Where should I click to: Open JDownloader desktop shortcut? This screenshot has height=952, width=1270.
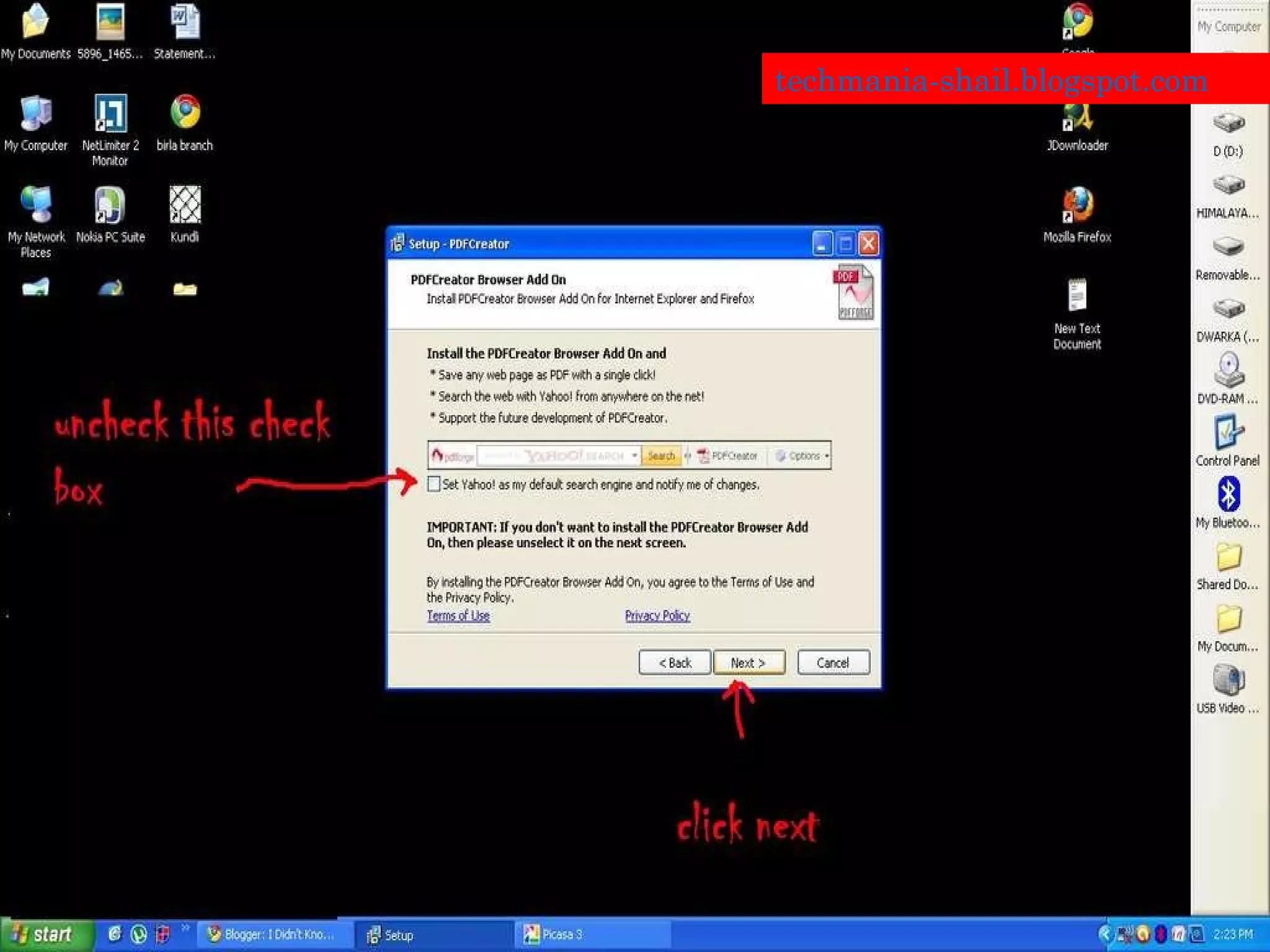[x=1077, y=118]
